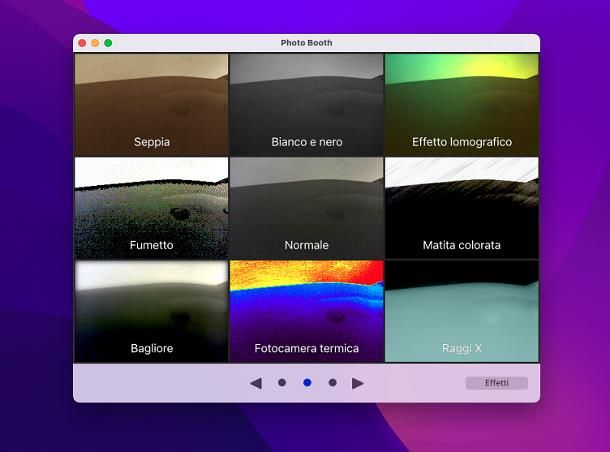Select the Seppia effect thumbnail
610x452 pixels.
click(151, 105)
